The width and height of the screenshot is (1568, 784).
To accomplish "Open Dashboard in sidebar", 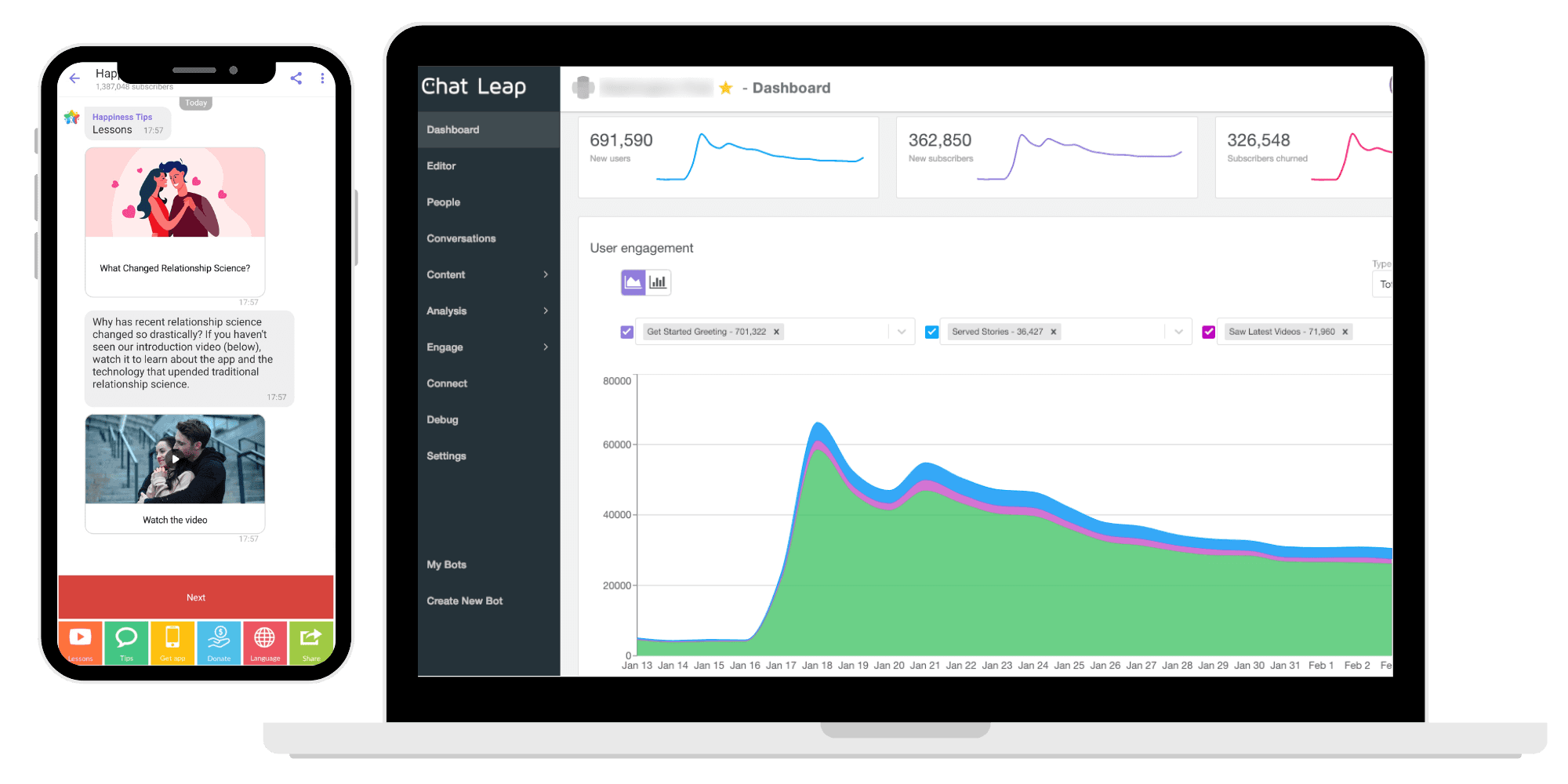I will [488, 129].
